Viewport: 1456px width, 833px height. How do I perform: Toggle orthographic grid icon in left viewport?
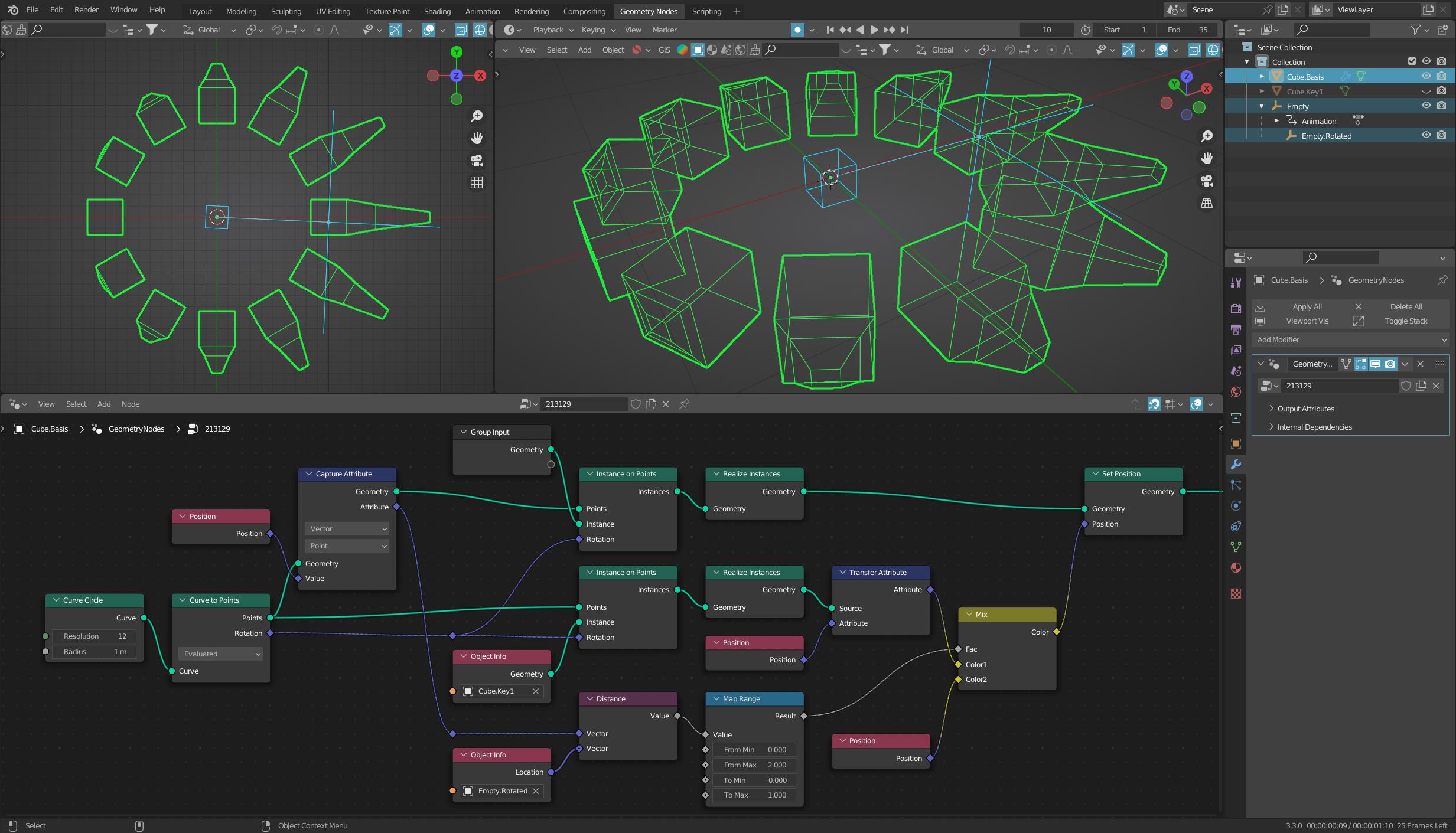(x=477, y=182)
